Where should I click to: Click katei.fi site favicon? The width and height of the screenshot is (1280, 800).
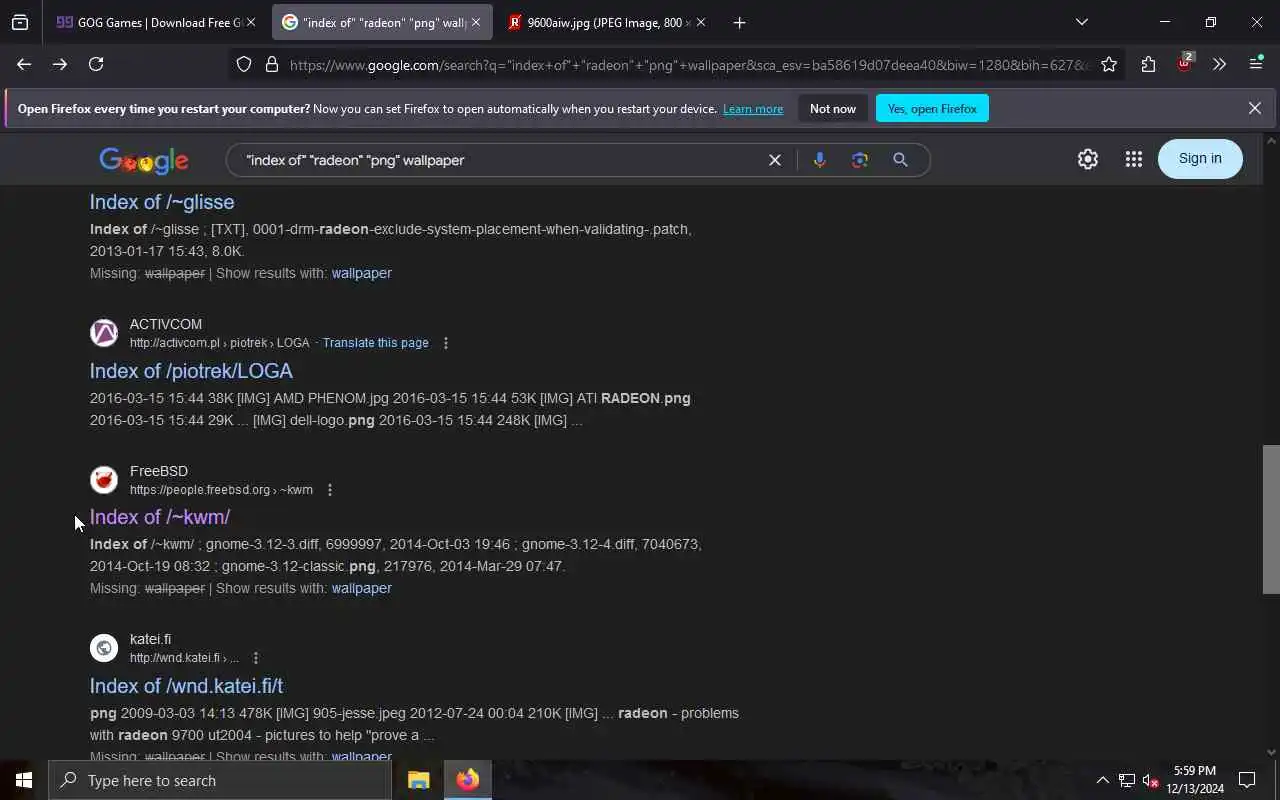[x=104, y=648]
